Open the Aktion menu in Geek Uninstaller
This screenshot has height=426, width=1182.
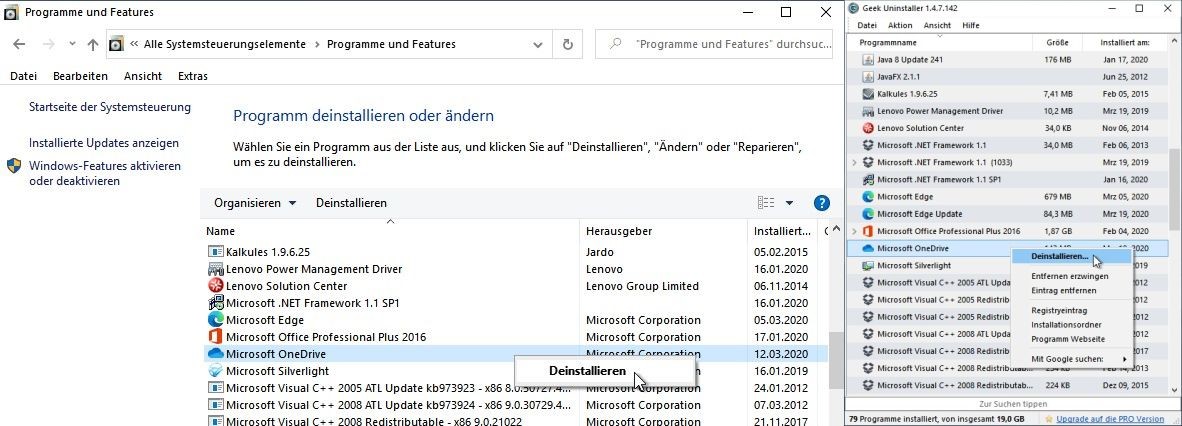(x=900, y=25)
